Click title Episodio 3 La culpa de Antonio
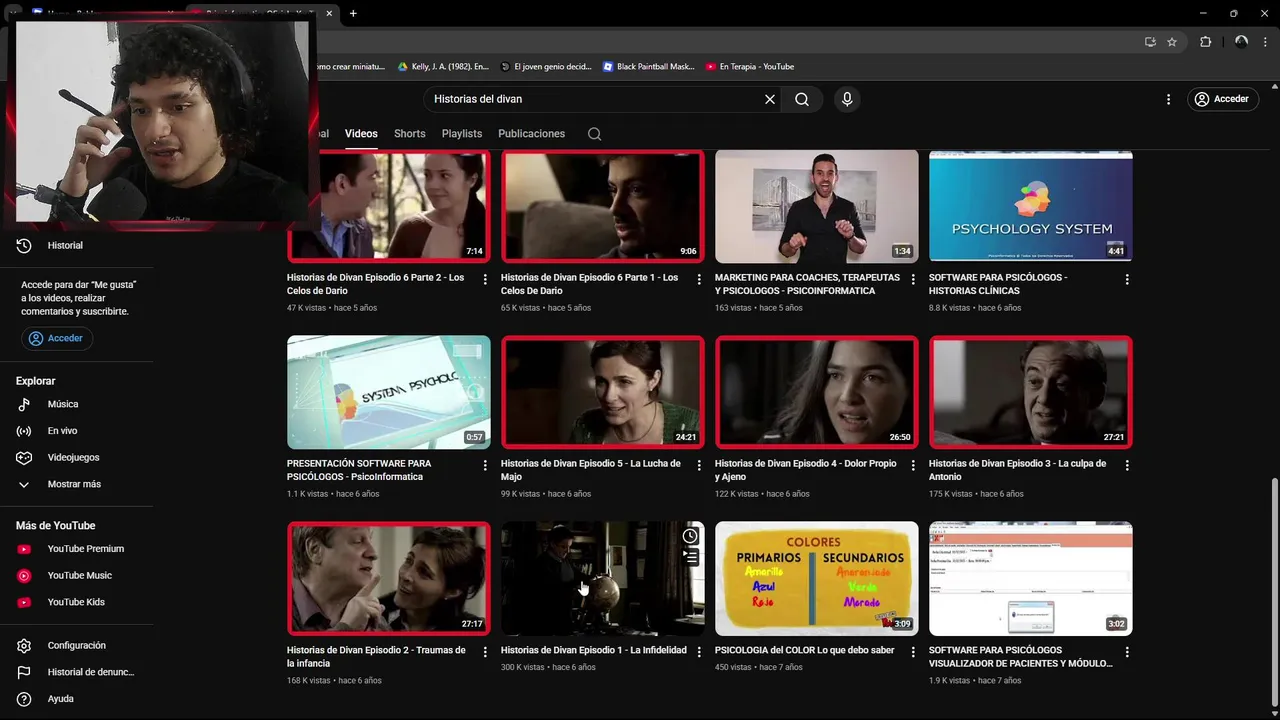 (1017, 470)
